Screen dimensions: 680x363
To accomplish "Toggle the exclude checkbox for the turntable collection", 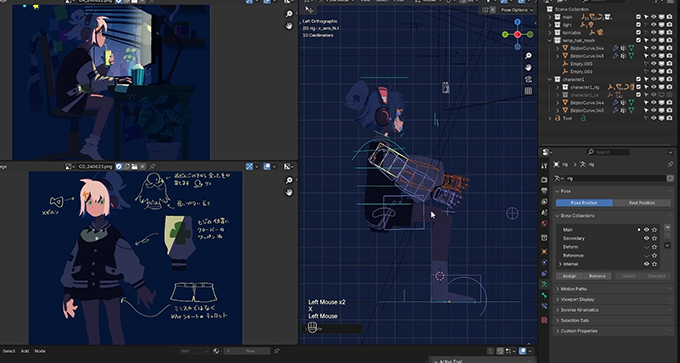I will [638, 33].
